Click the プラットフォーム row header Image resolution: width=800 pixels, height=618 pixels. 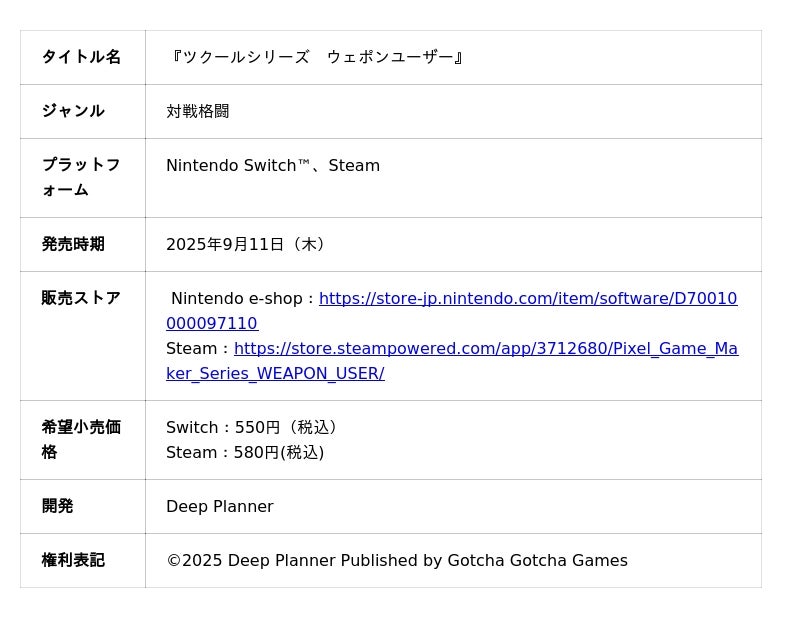[x=81, y=177]
